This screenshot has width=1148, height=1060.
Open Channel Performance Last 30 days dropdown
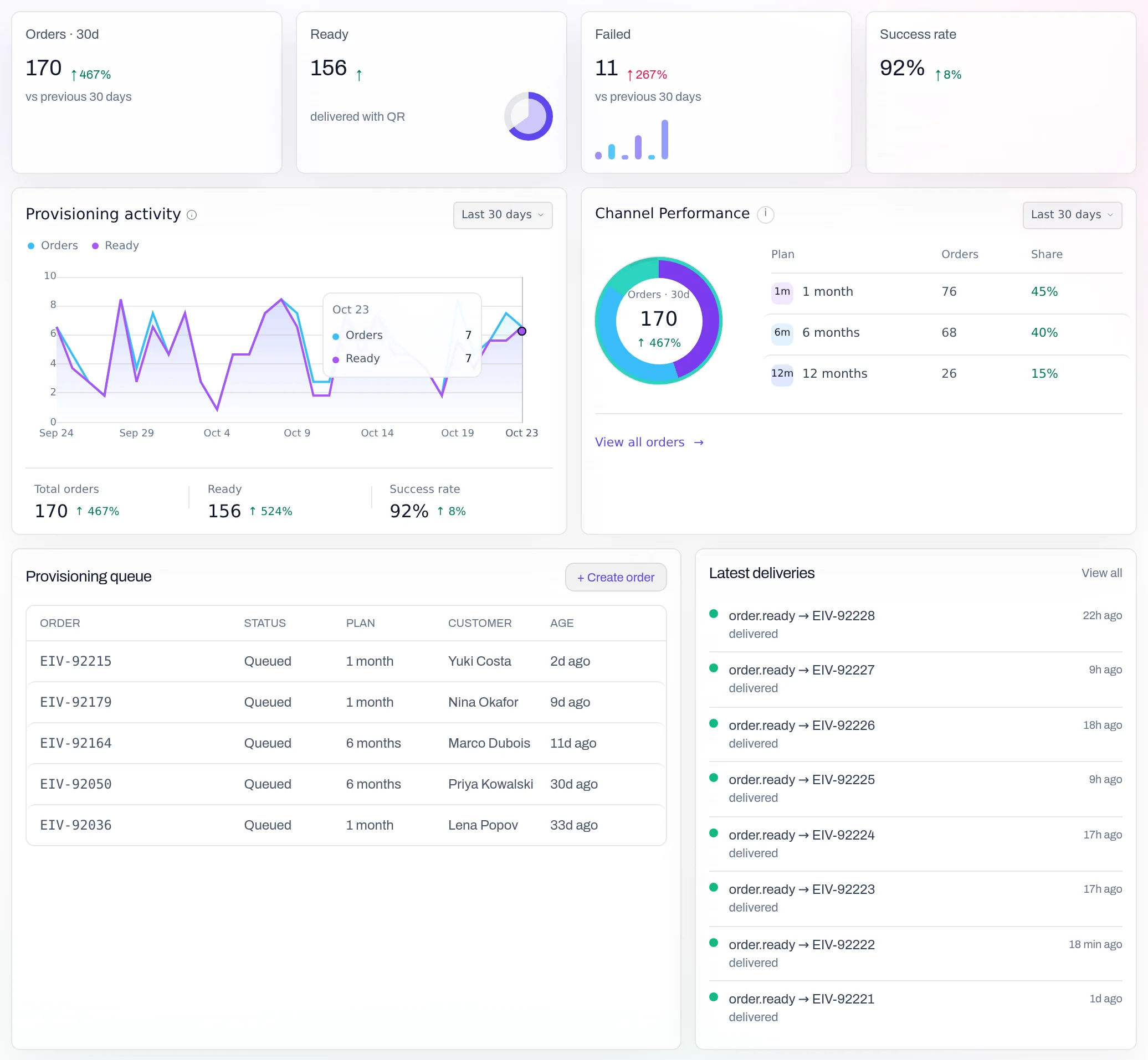coord(1072,215)
